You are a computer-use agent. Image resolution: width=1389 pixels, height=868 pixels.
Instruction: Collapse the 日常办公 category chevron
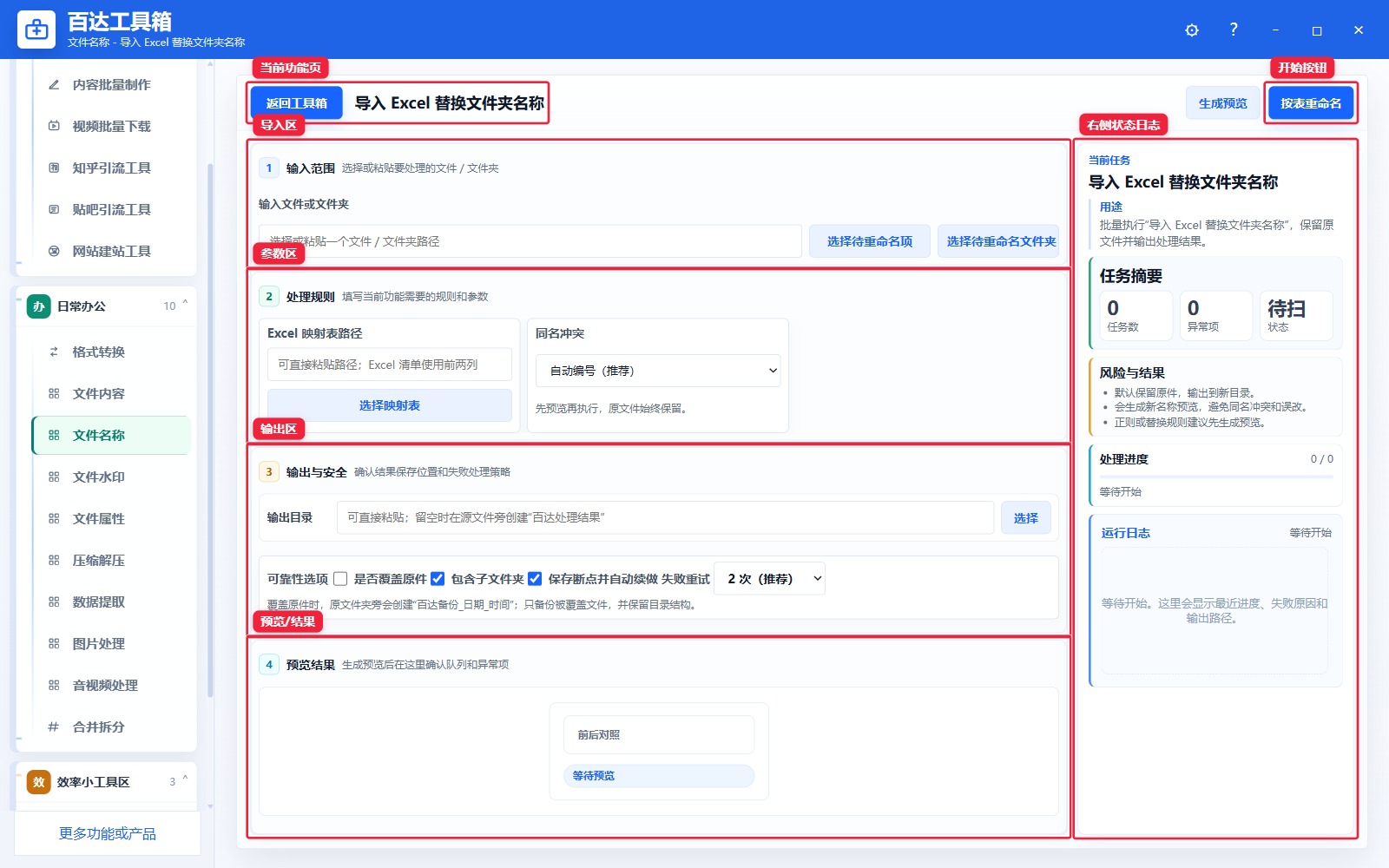pos(185,305)
